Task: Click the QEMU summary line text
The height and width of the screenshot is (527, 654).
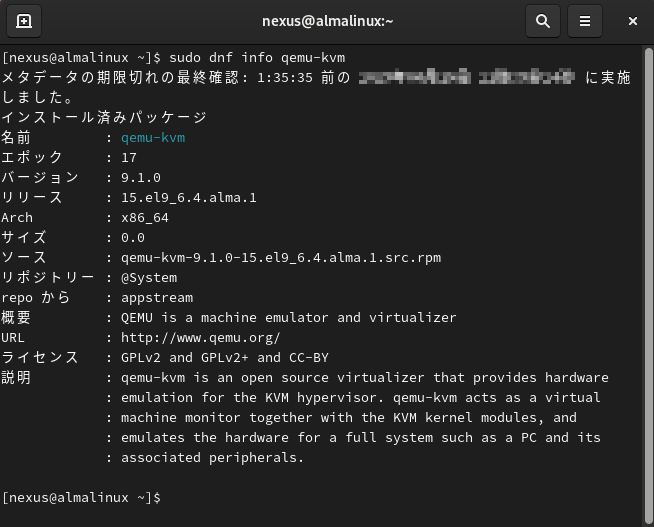Action: point(288,318)
